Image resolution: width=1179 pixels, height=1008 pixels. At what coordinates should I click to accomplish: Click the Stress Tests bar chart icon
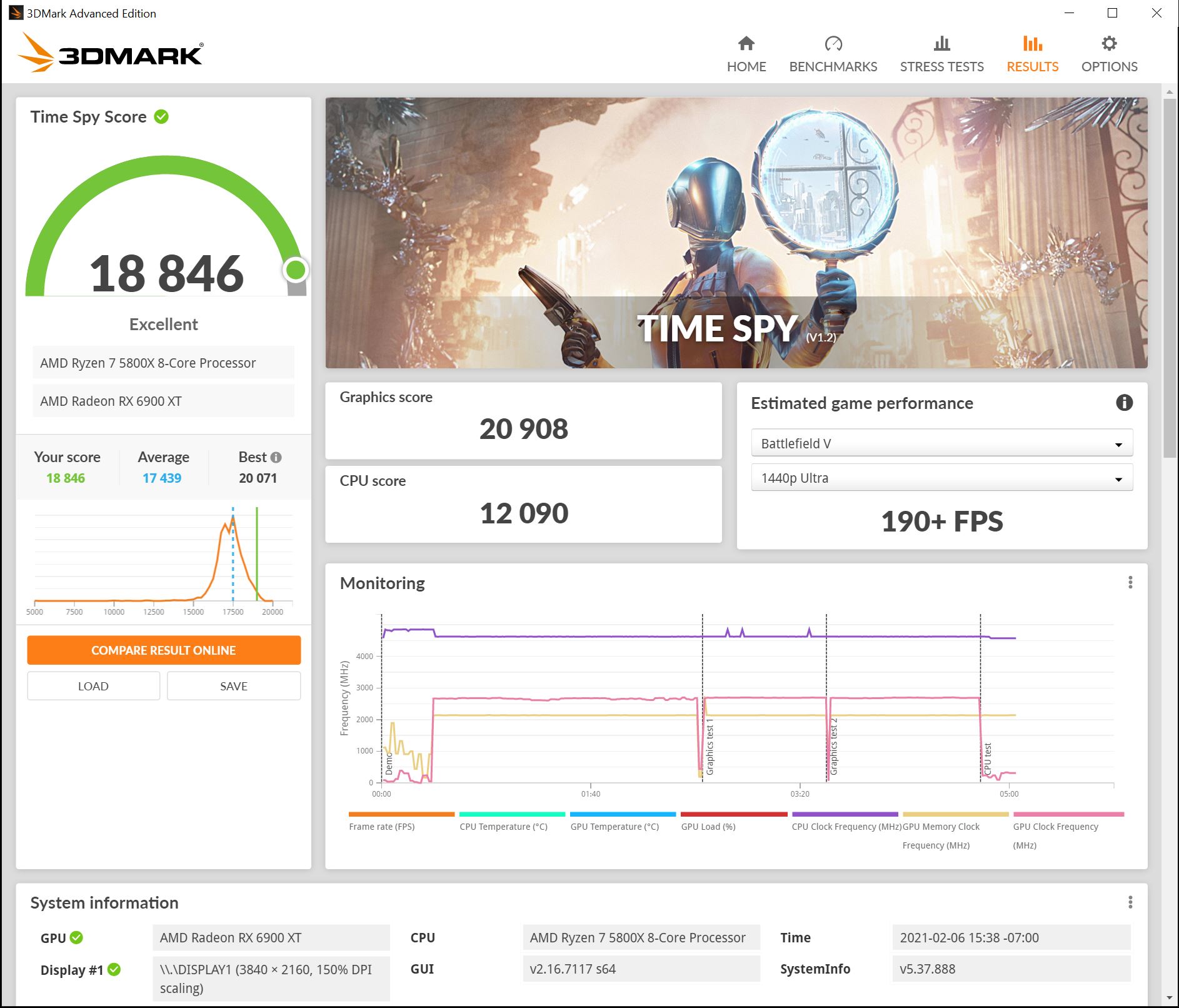coord(941,44)
